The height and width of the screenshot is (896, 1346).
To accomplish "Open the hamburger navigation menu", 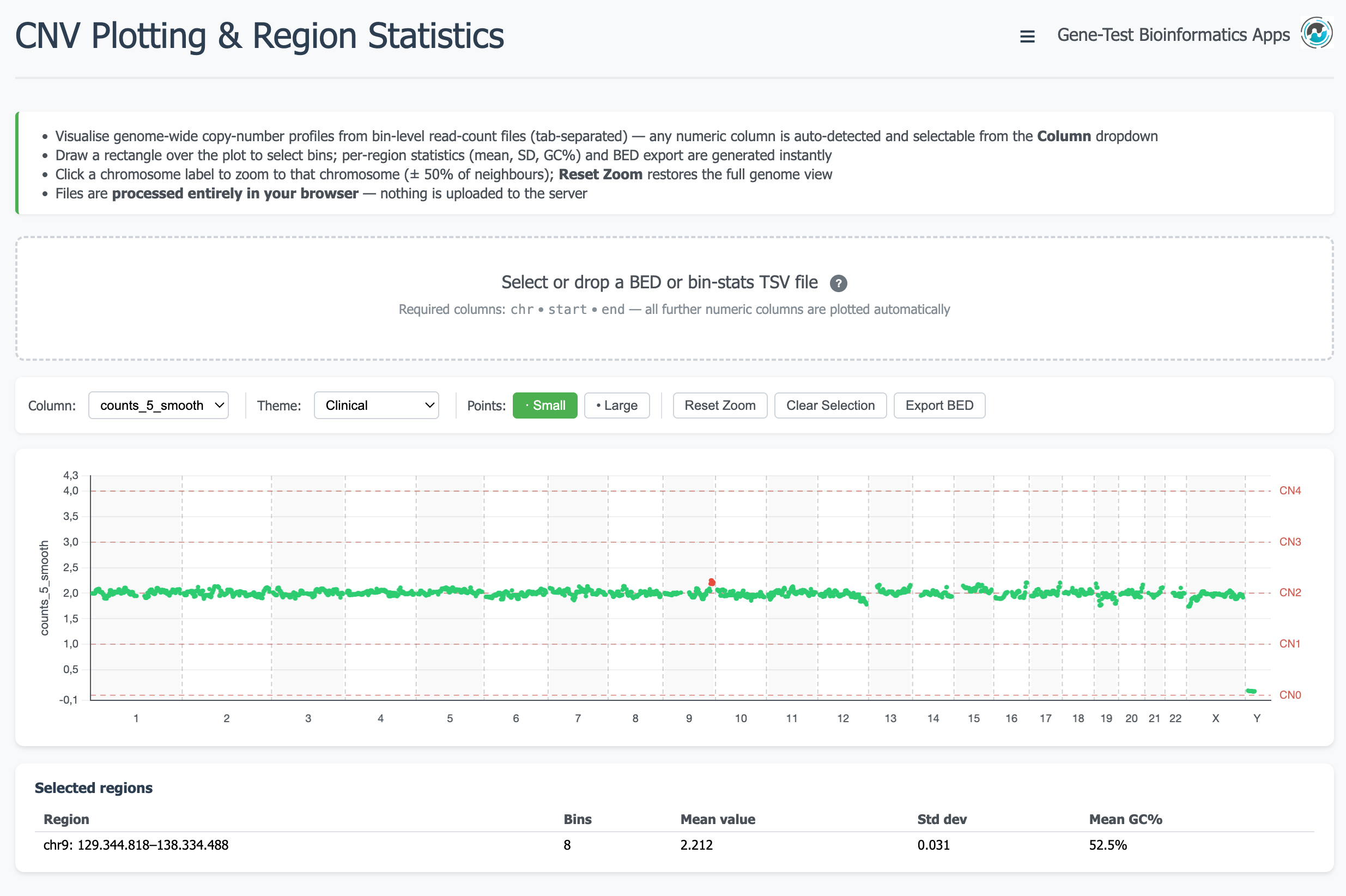I will (x=1027, y=35).
